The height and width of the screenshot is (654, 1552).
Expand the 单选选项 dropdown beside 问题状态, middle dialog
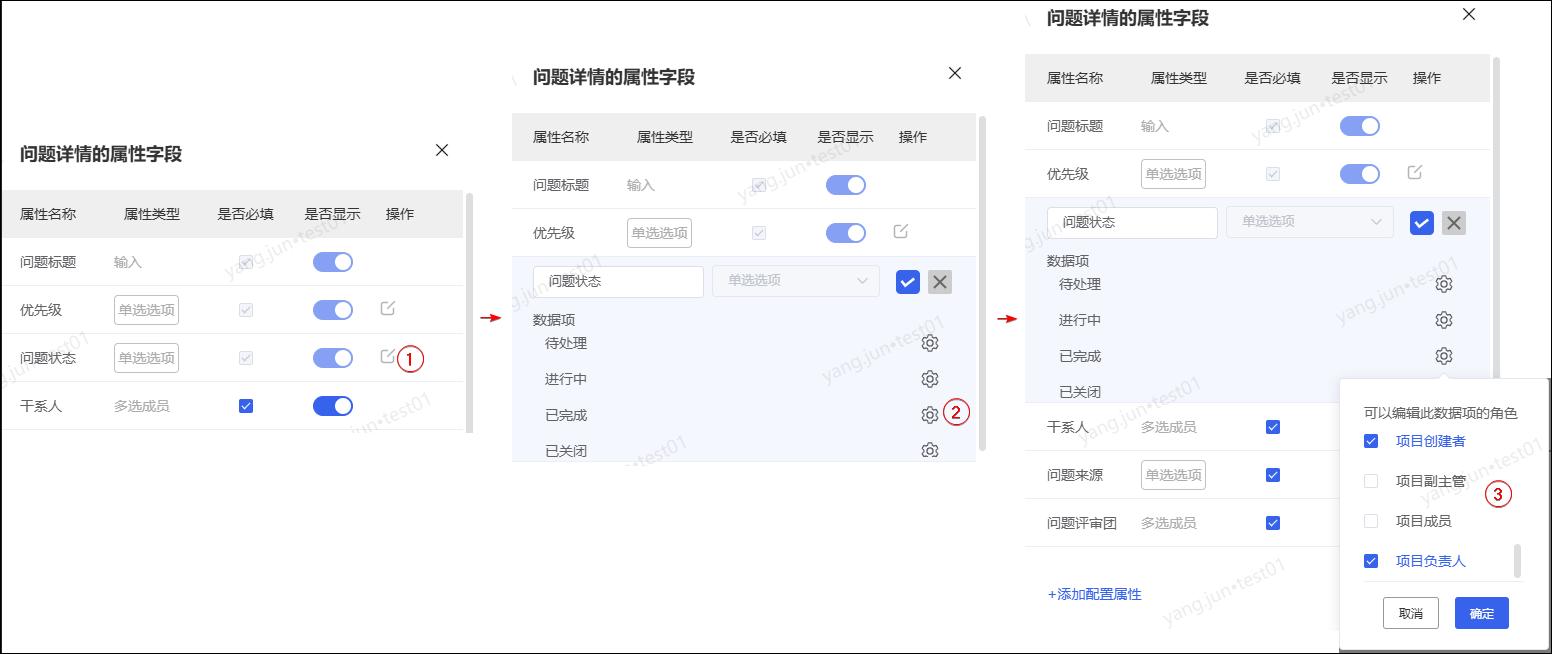pyautogui.click(x=796, y=281)
